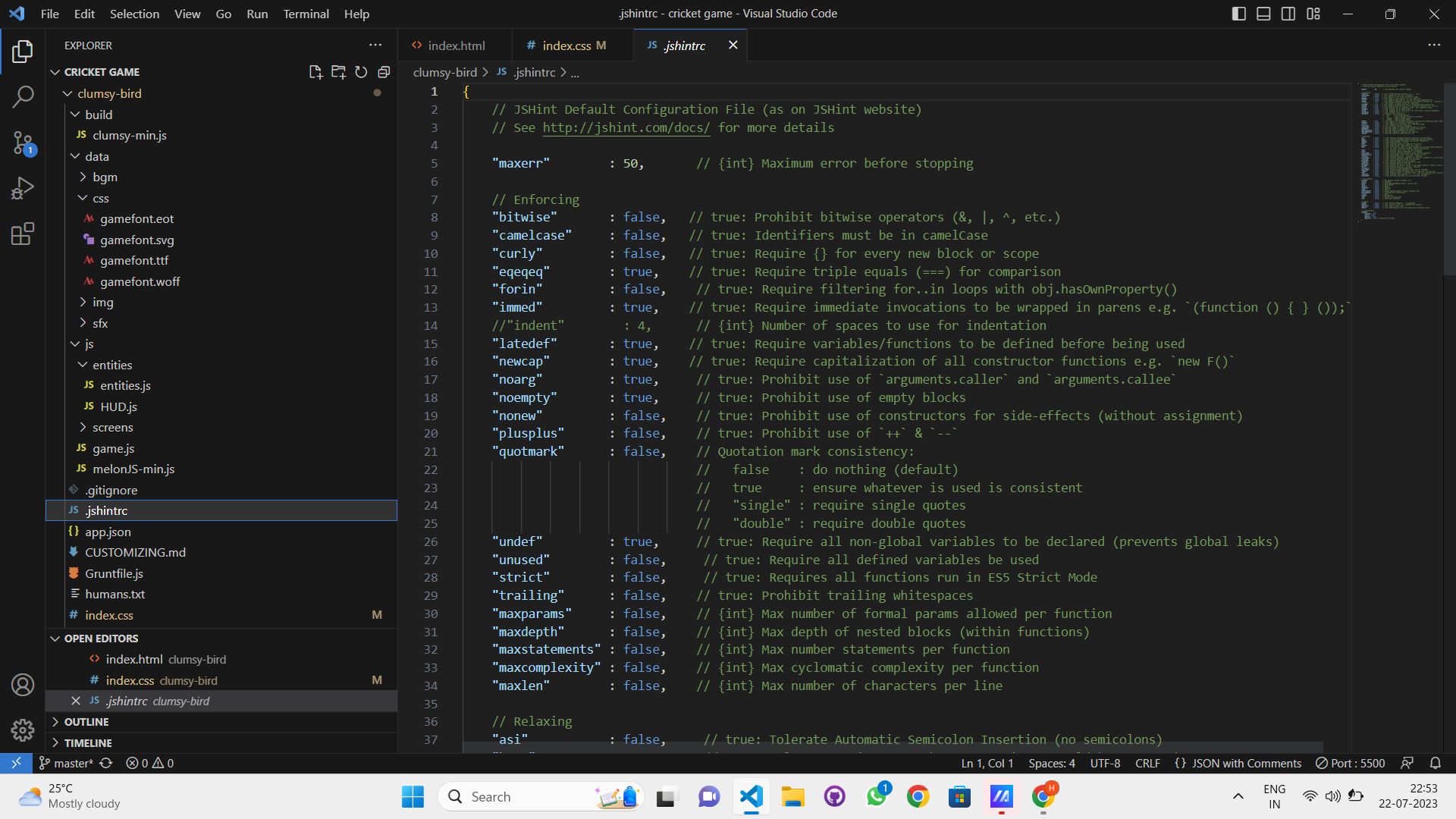The height and width of the screenshot is (819, 1456).
Task: Switch to the index.css tab
Action: point(566,45)
